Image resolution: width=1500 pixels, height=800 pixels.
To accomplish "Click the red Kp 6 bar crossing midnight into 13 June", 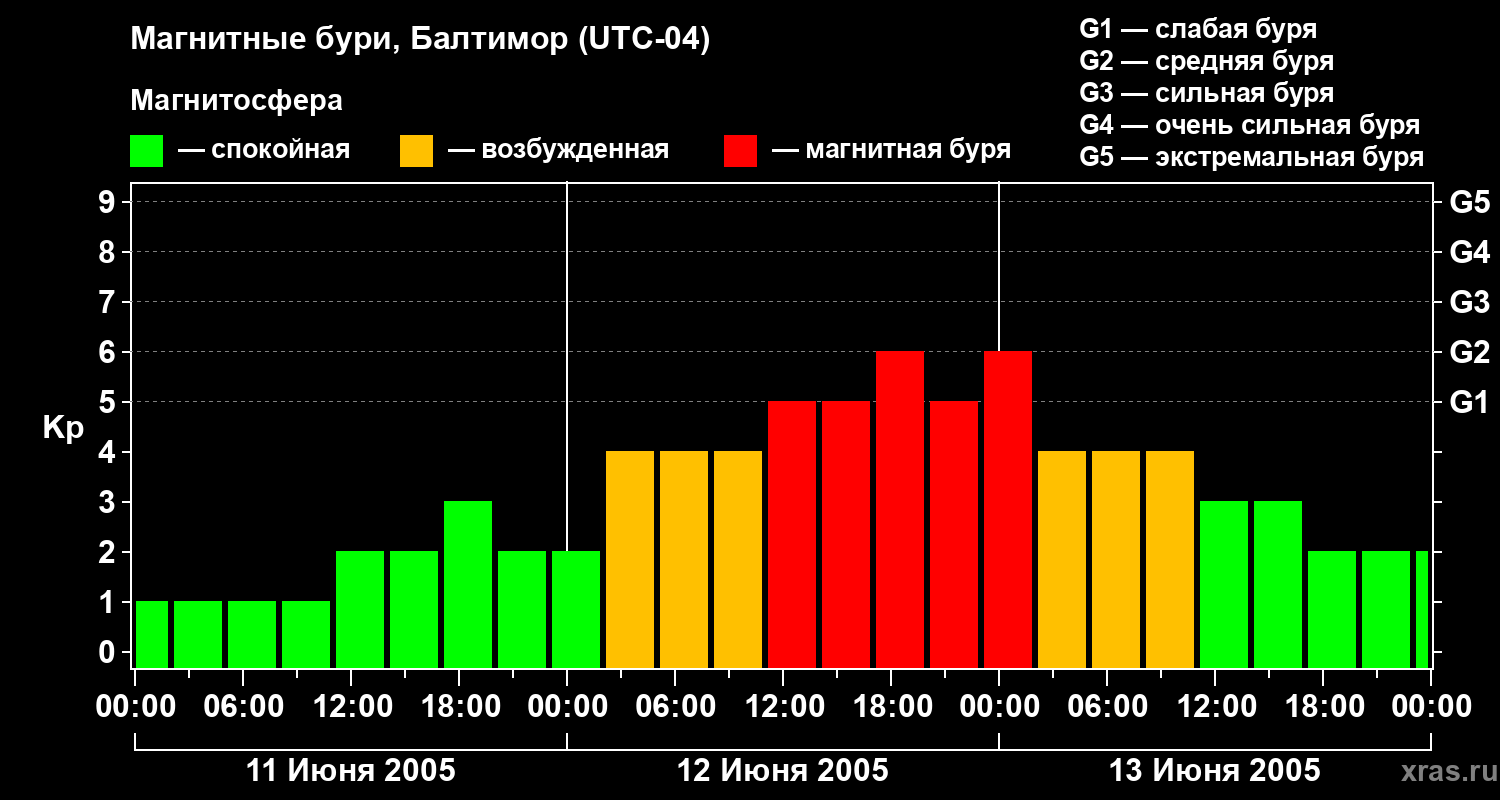I will click(1008, 509).
